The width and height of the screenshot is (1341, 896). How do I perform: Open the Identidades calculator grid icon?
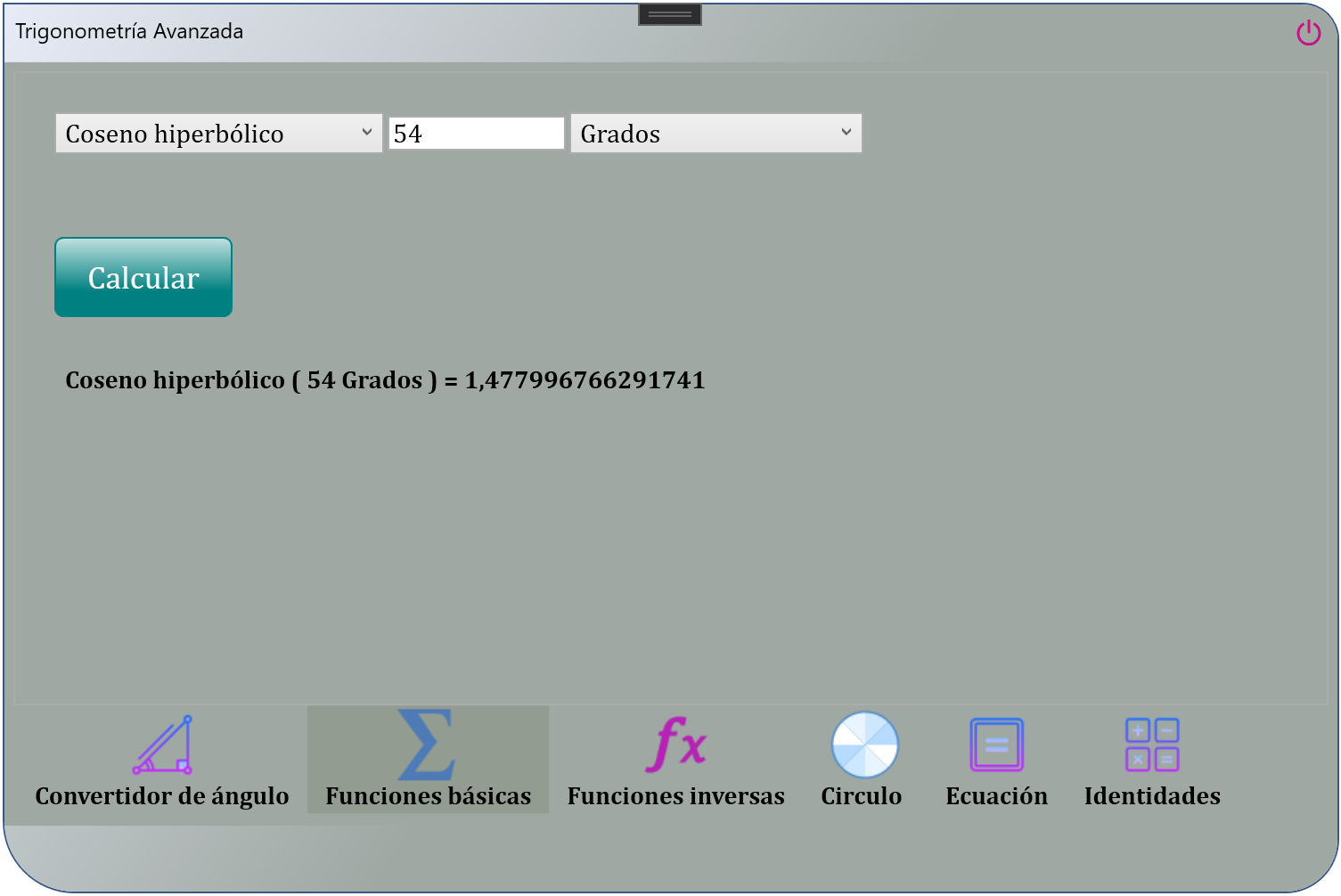click(x=1152, y=745)
